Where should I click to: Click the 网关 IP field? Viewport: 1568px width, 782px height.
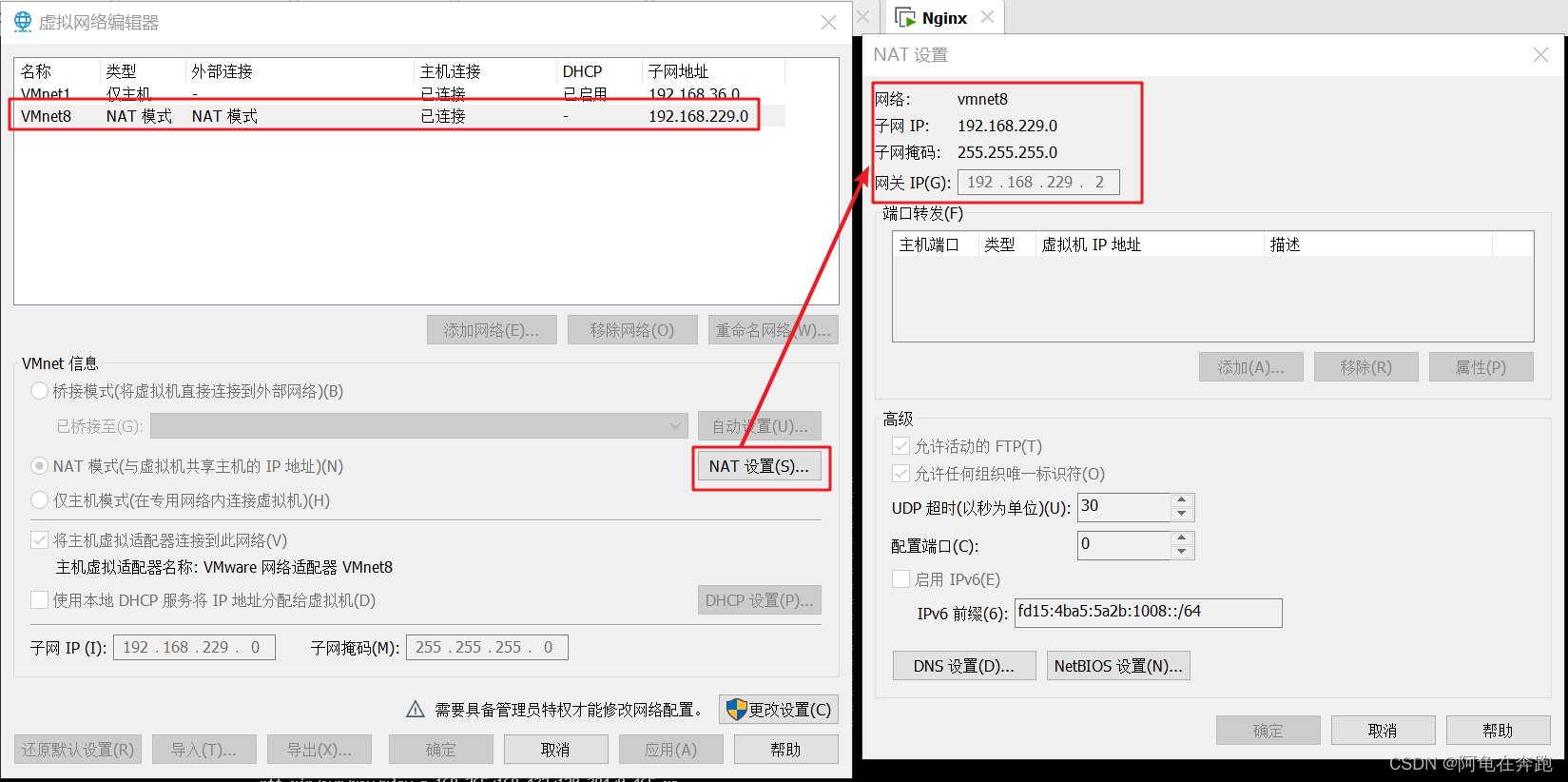tap(1038, 183)
